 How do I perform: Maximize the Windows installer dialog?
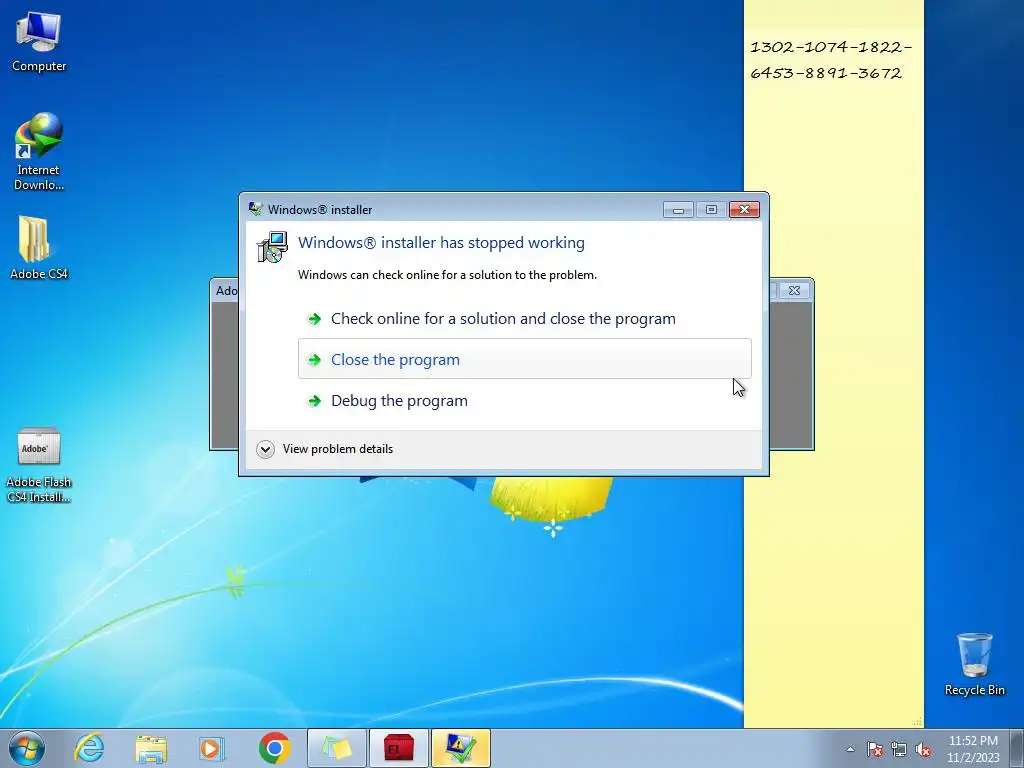pyautogui.click(x=711, y=210)
